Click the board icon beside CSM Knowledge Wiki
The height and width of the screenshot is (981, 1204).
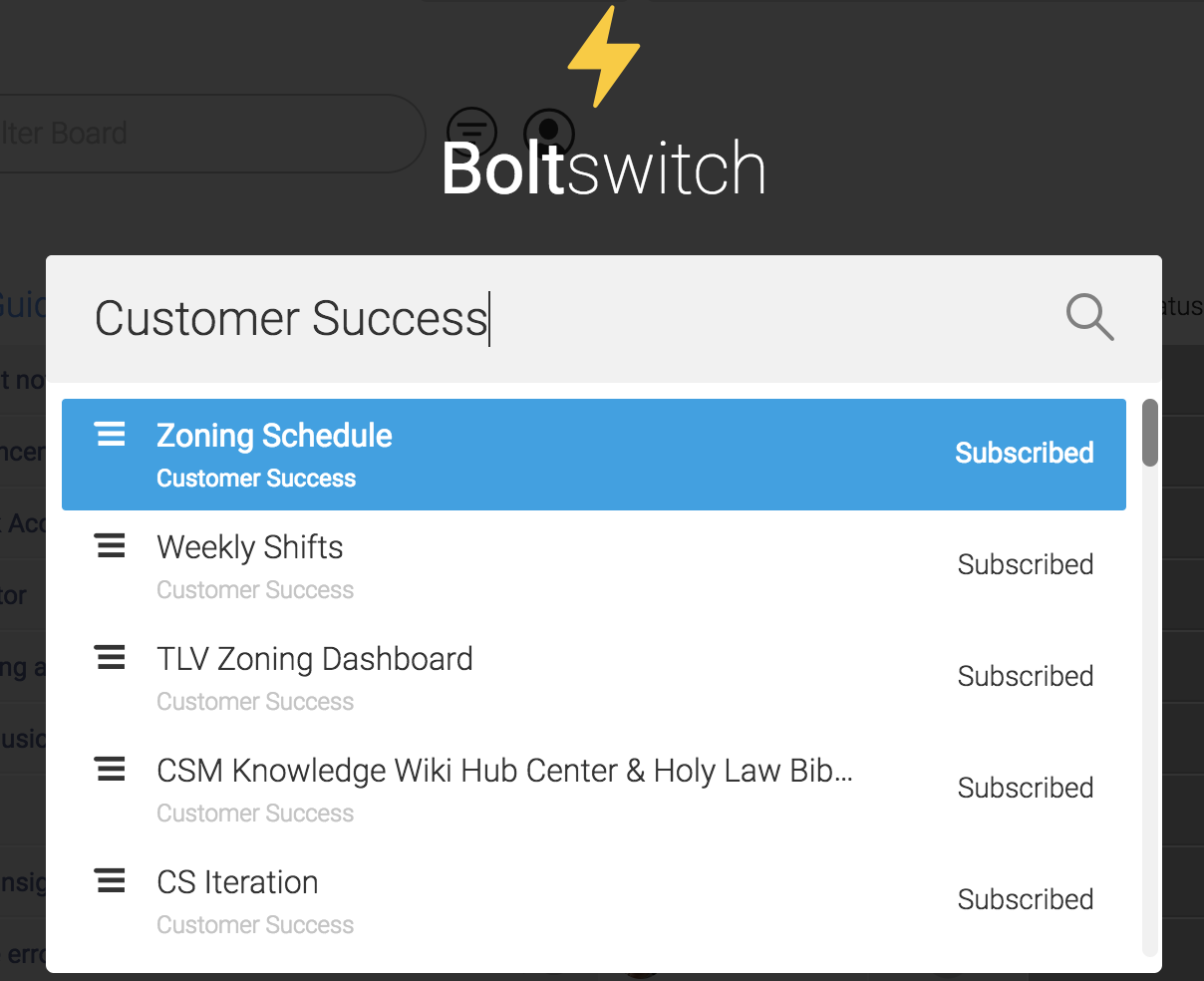110,769
